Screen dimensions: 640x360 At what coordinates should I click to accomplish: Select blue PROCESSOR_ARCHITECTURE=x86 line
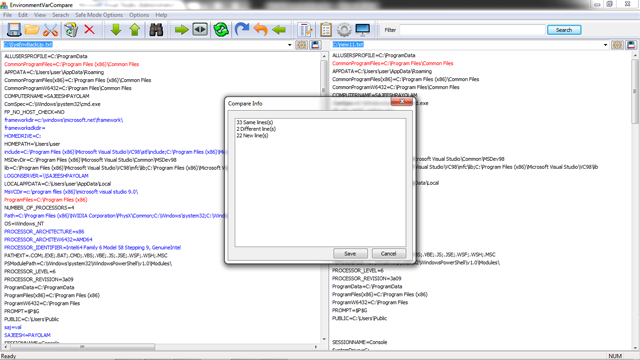44,232
